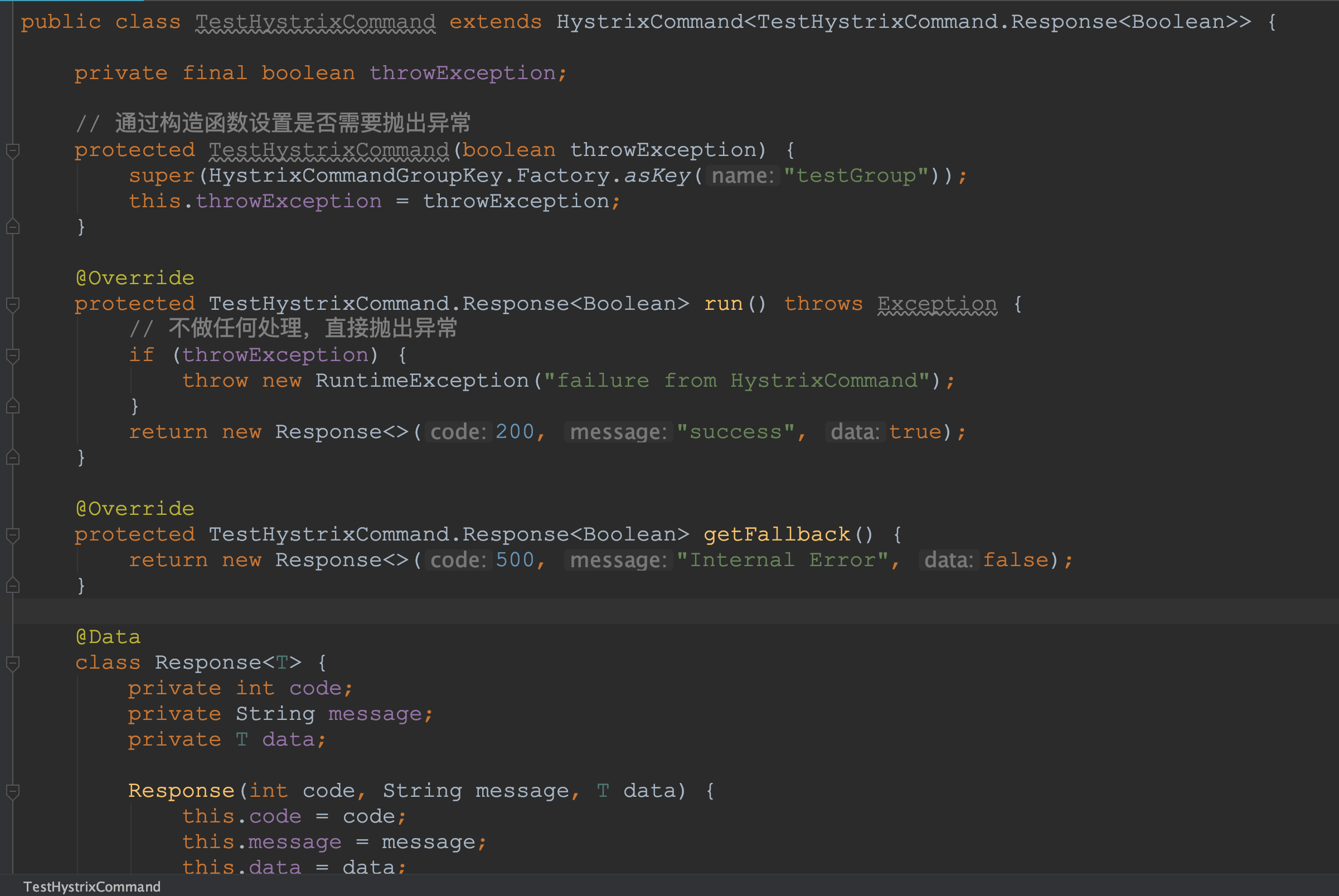Click 'Response<T>' in the class declaration
Viewport: 1339px width, 896px height.
pyautogui.click(x=227, y=663)
